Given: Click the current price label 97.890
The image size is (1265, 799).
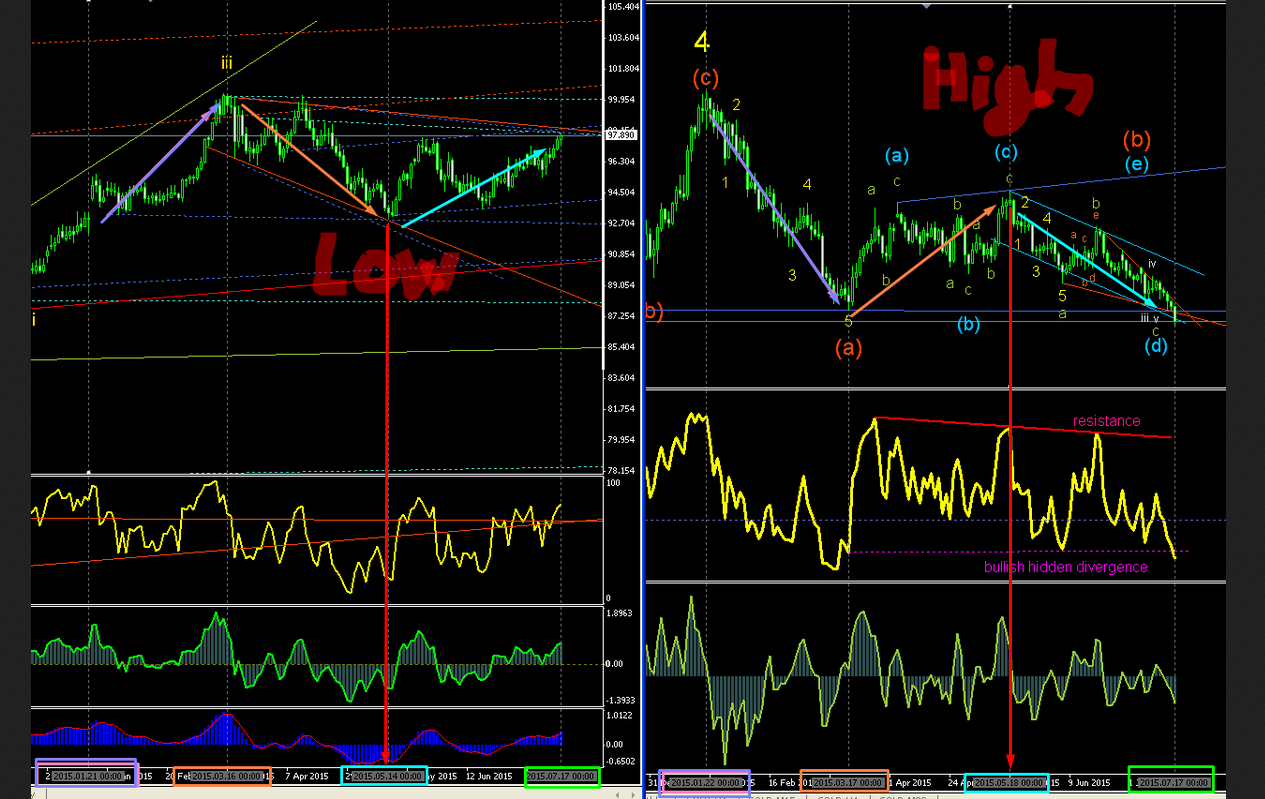Looking at the screenshot, I should (x=622, y=135).
